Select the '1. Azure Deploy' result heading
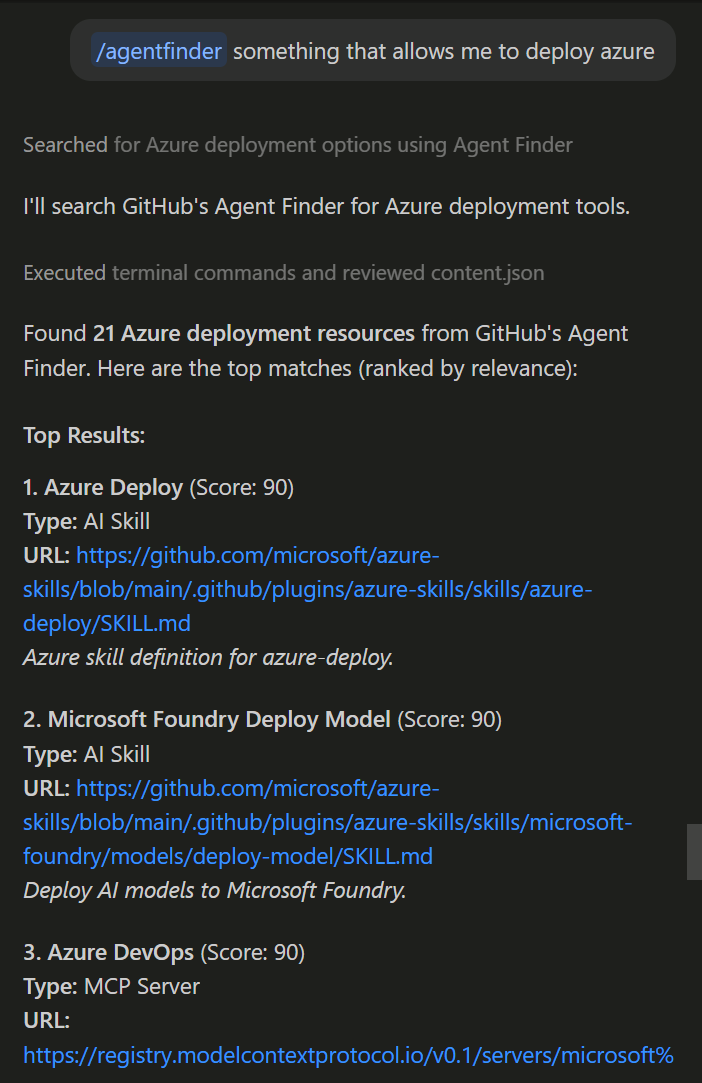Image resolution: width=702 pixels, height=1083 pixels. (x=103, y=488)
